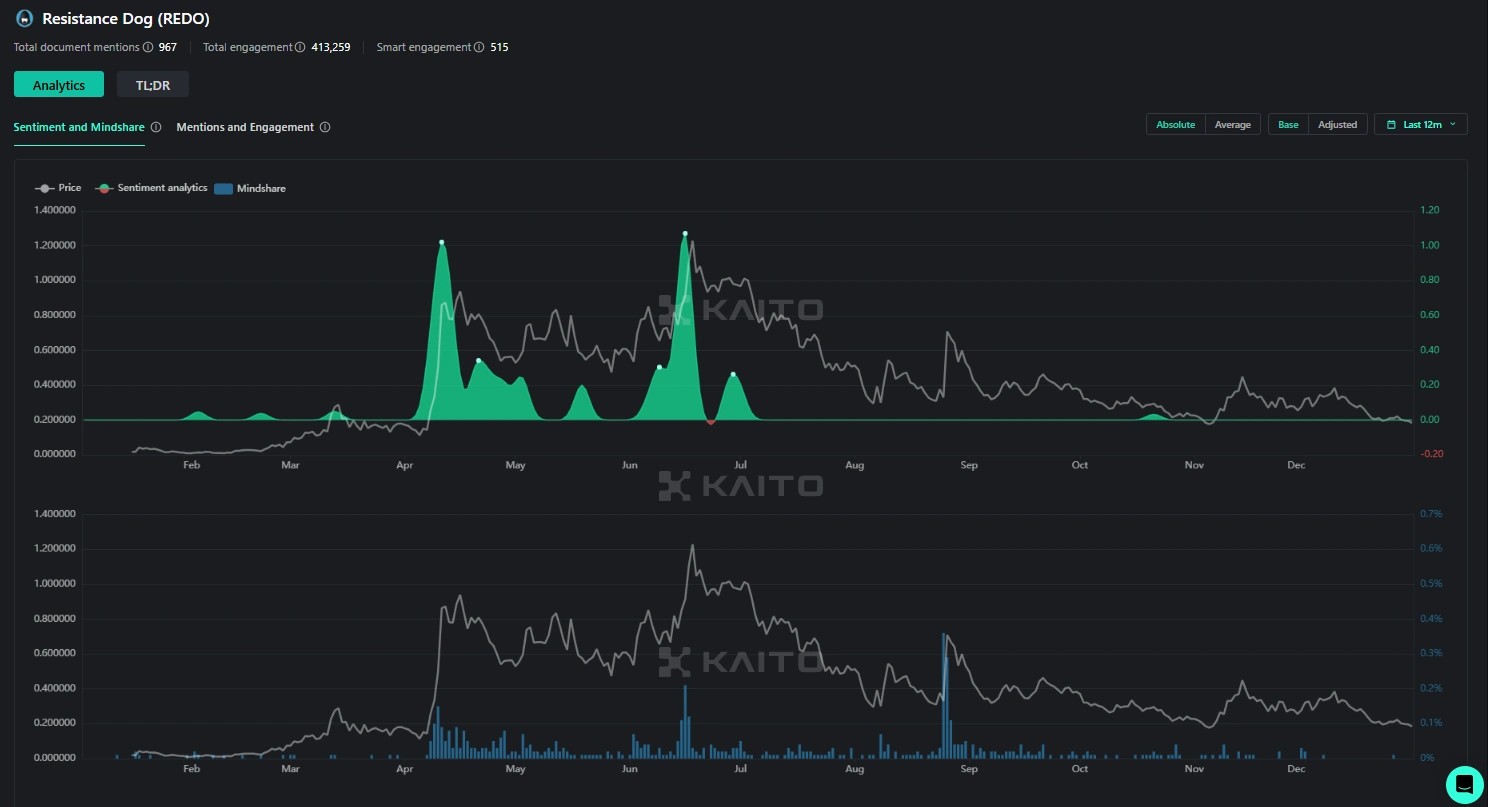The image size is (1488, 807).
Task: Click info icon next to Mentions and Engagement
Action: click(325, 127)
